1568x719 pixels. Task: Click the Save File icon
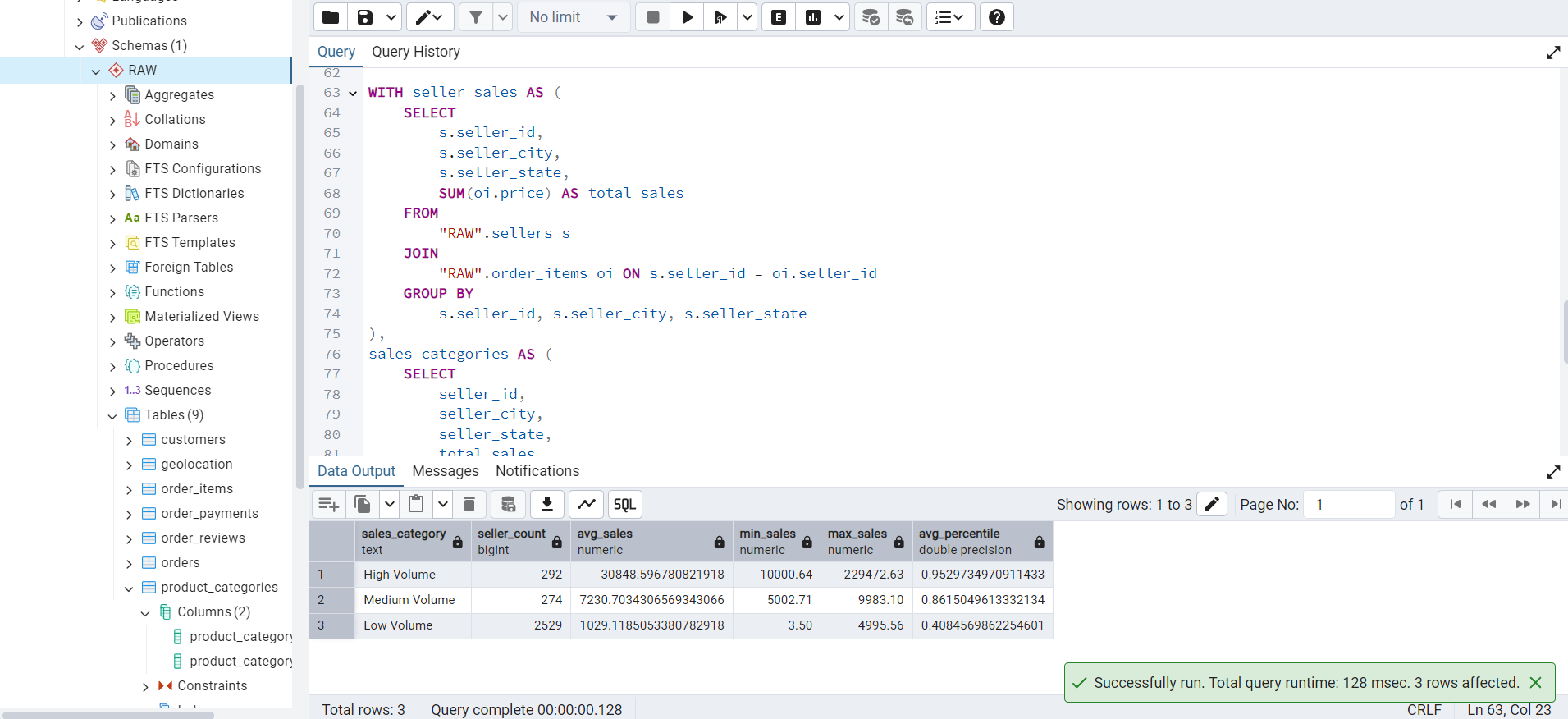click(x=365, y=17)
